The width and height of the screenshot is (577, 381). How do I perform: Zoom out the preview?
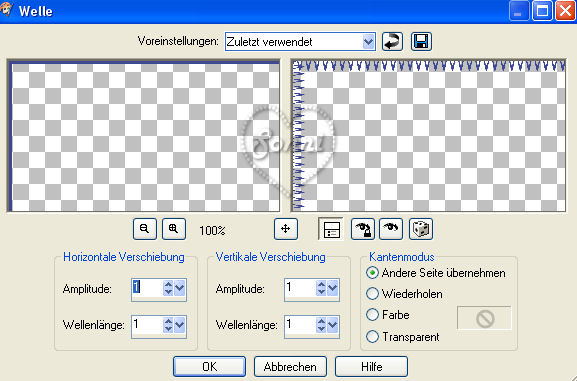pos(145,229)
